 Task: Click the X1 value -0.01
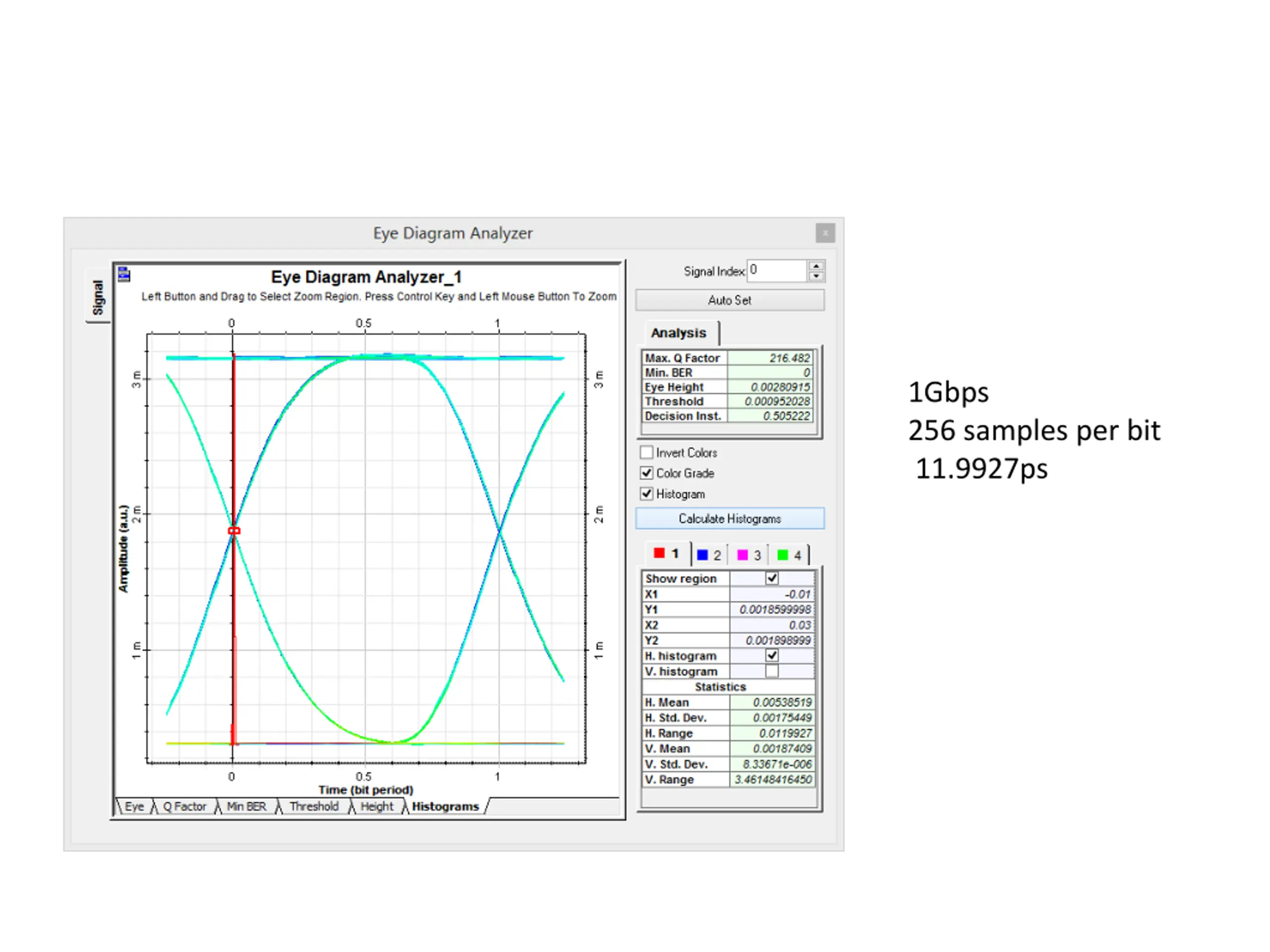pos(771,594)
